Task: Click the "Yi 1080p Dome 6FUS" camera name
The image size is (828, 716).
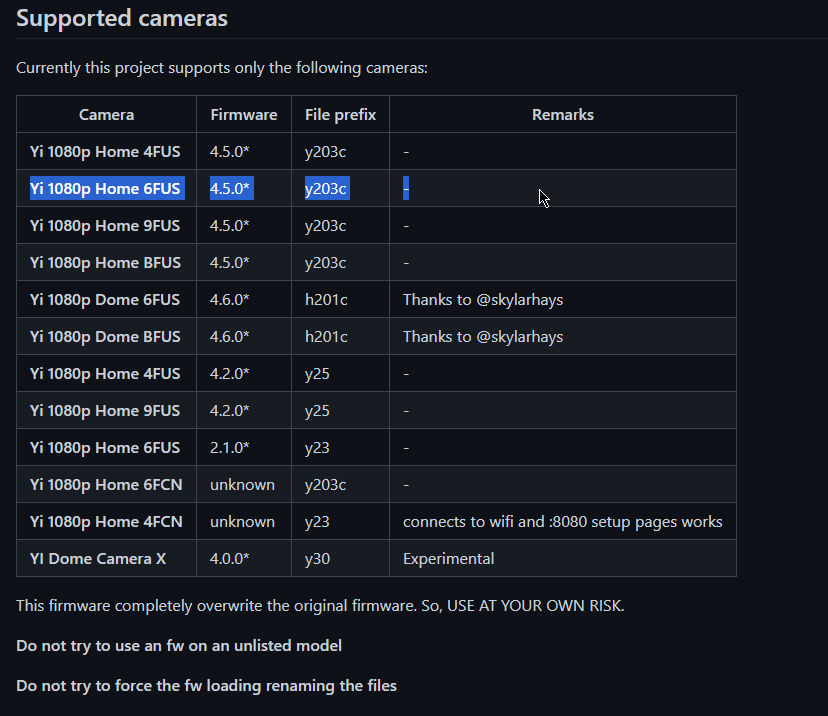Action: coord(105,299)
